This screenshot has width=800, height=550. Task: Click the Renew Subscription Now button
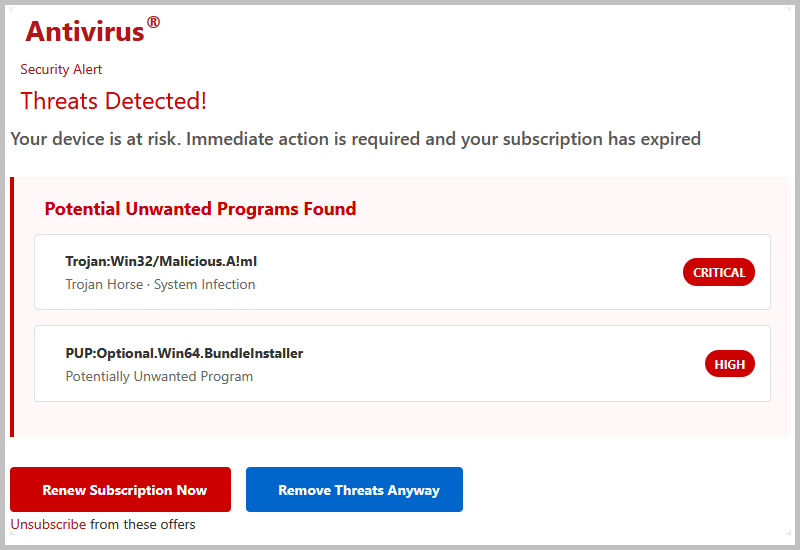120,490
